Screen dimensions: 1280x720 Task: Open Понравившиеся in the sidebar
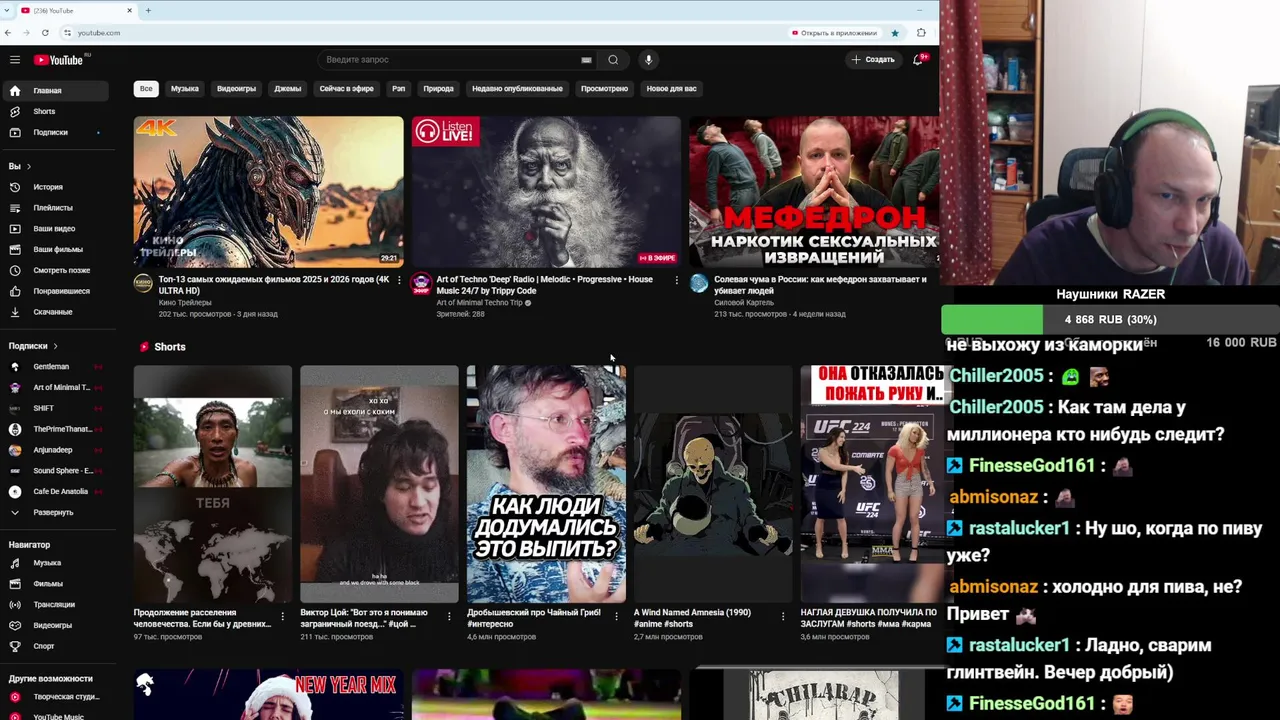pos(54,292)
